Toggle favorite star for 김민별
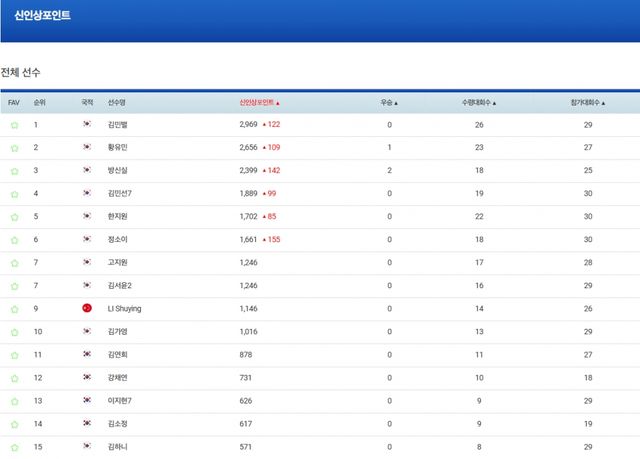Viewport: 640px width, 459px height. click(14, 125)
